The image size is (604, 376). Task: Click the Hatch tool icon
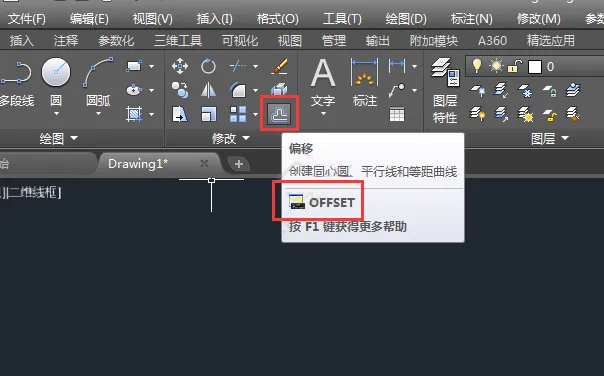click(x=134, y=114)
